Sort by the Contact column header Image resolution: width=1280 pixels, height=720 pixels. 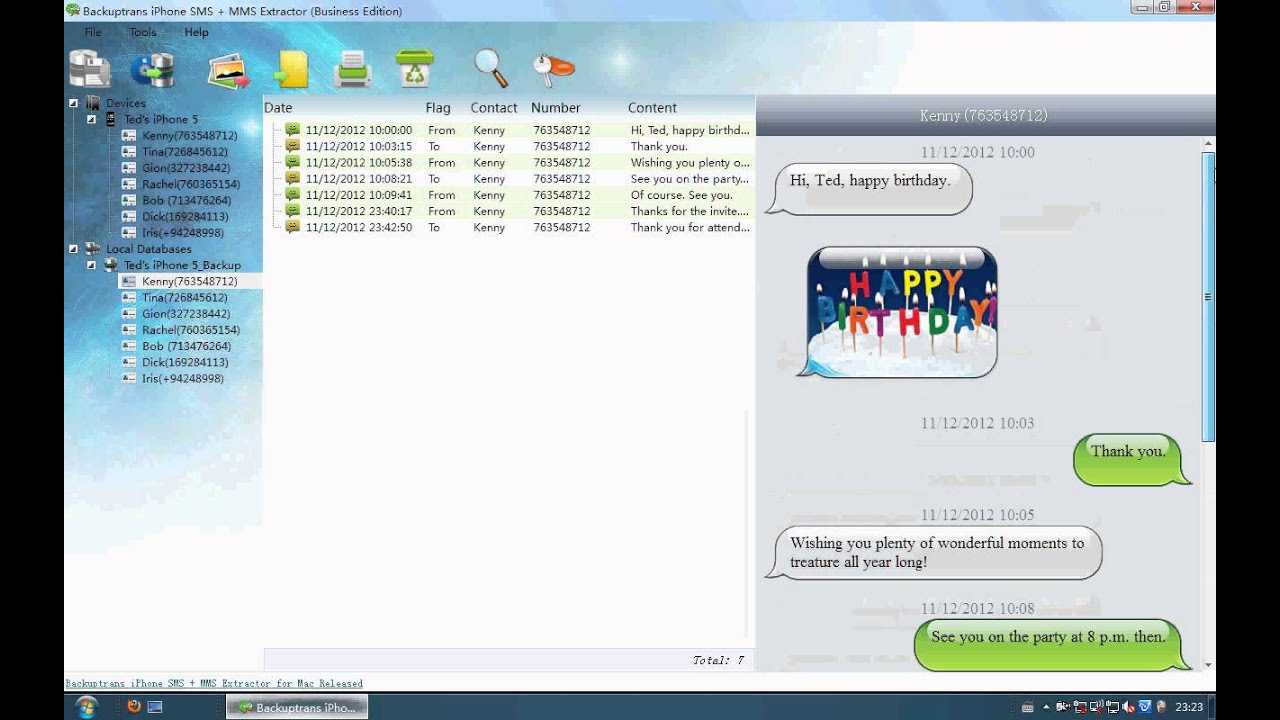pyautogui.click(x=494, y=108)
